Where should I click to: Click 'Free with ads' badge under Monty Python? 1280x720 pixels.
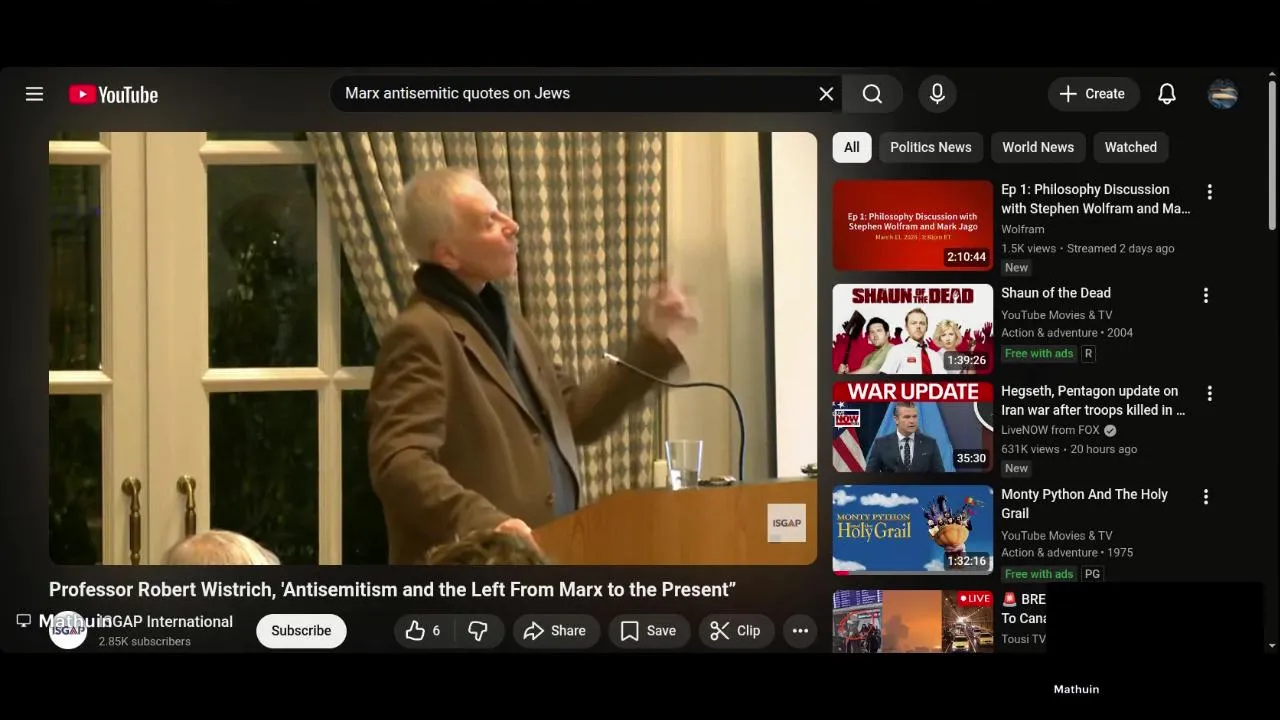coord(1039,574)
